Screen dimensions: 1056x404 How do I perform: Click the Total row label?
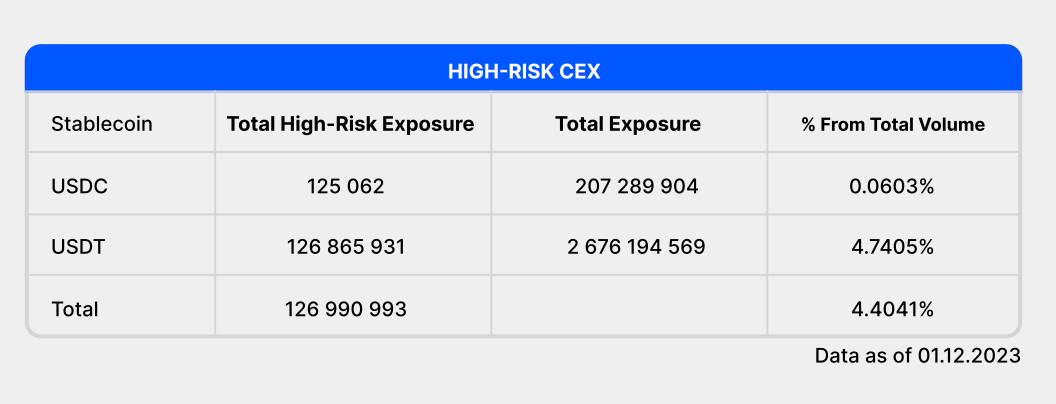pyautogui.click(x=75, y=309)
